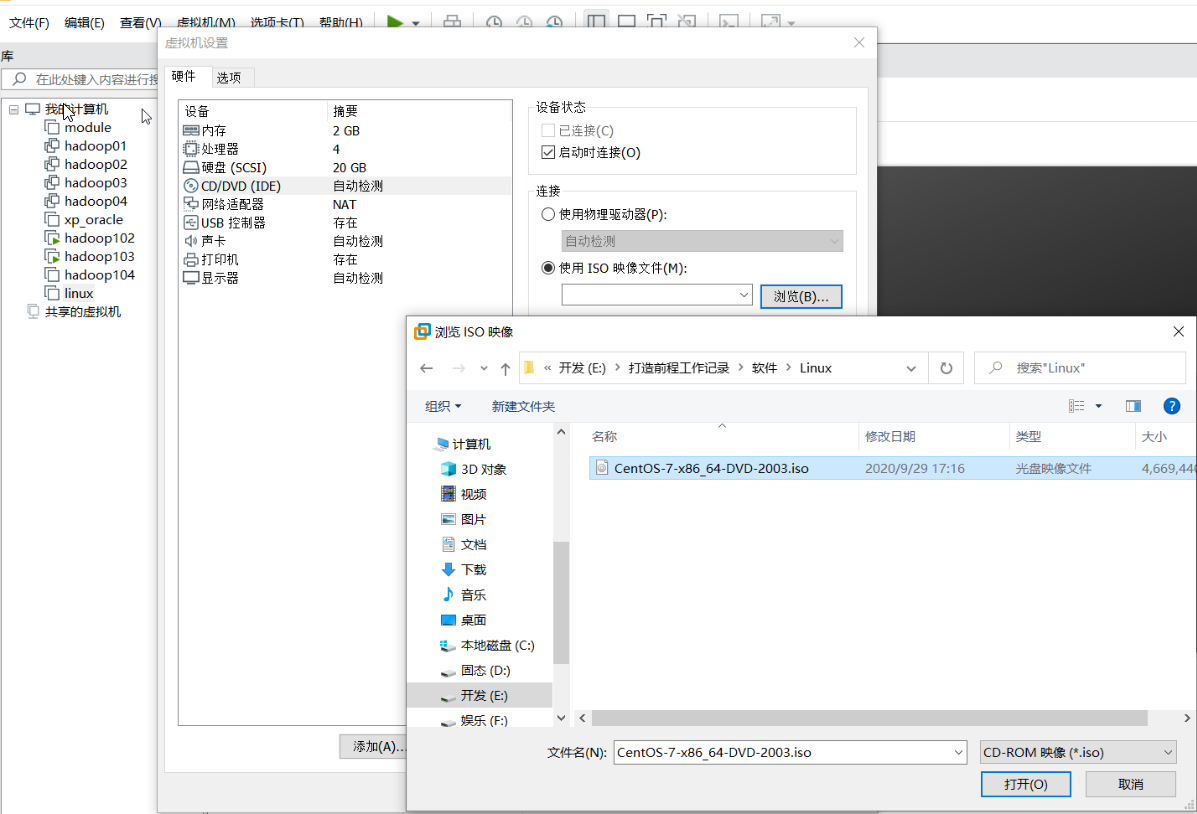The image size is (1197, 814).
Task: Open 桌面 desktop in navigation pane
Action: 473,620
